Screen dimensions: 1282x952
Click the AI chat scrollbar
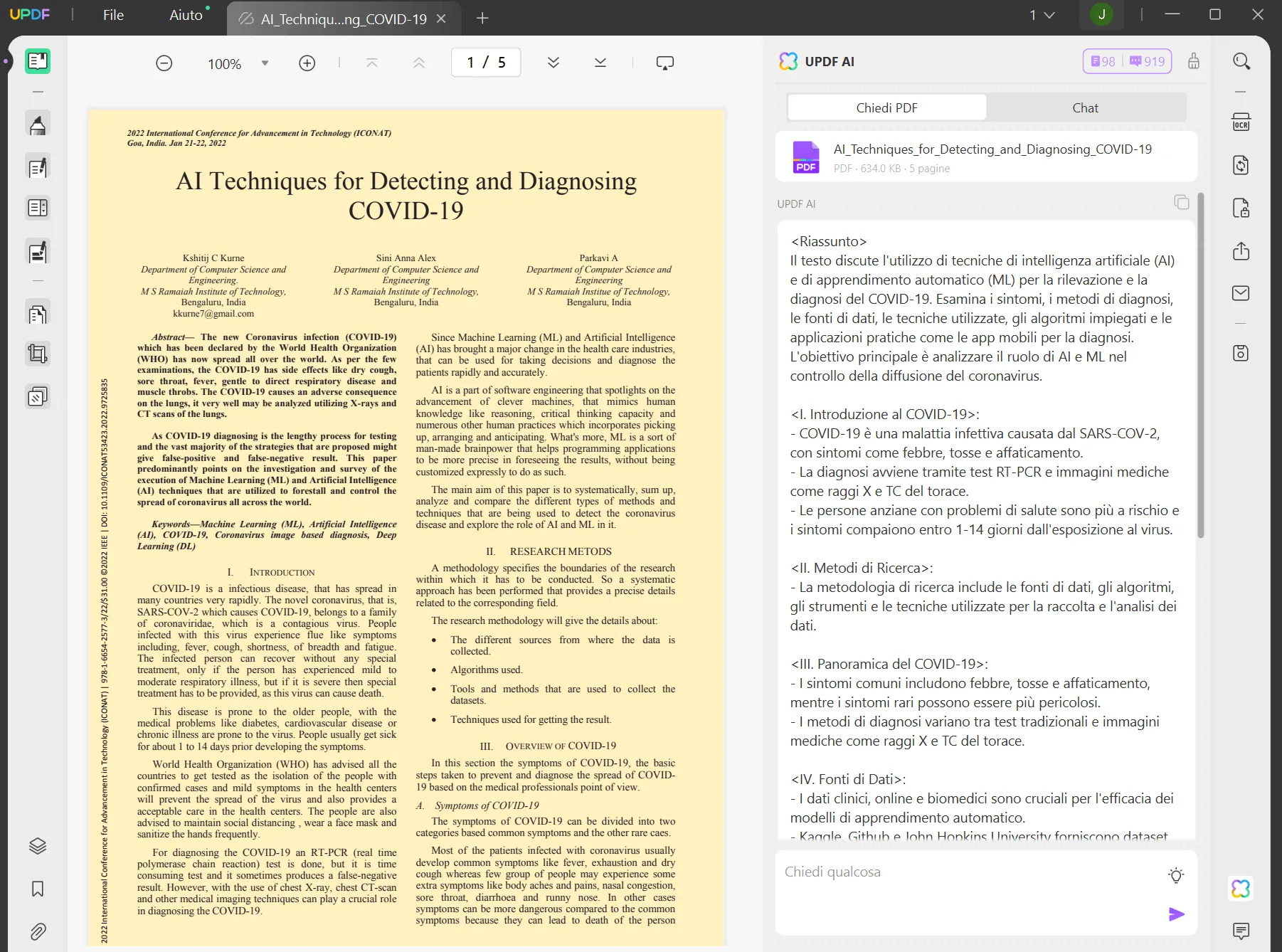tap(1201, 365)
